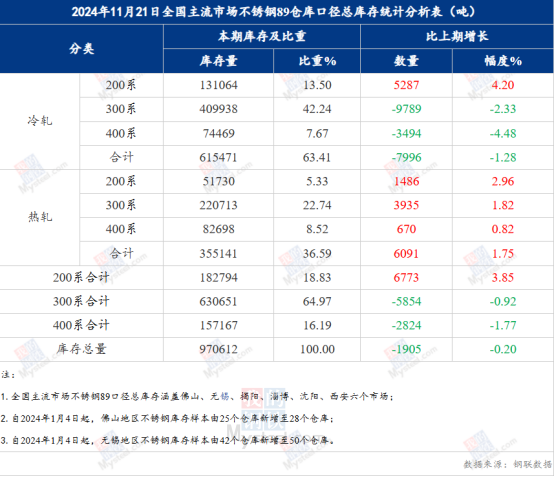Select the 库存量 column header

(x=218, y=61)
